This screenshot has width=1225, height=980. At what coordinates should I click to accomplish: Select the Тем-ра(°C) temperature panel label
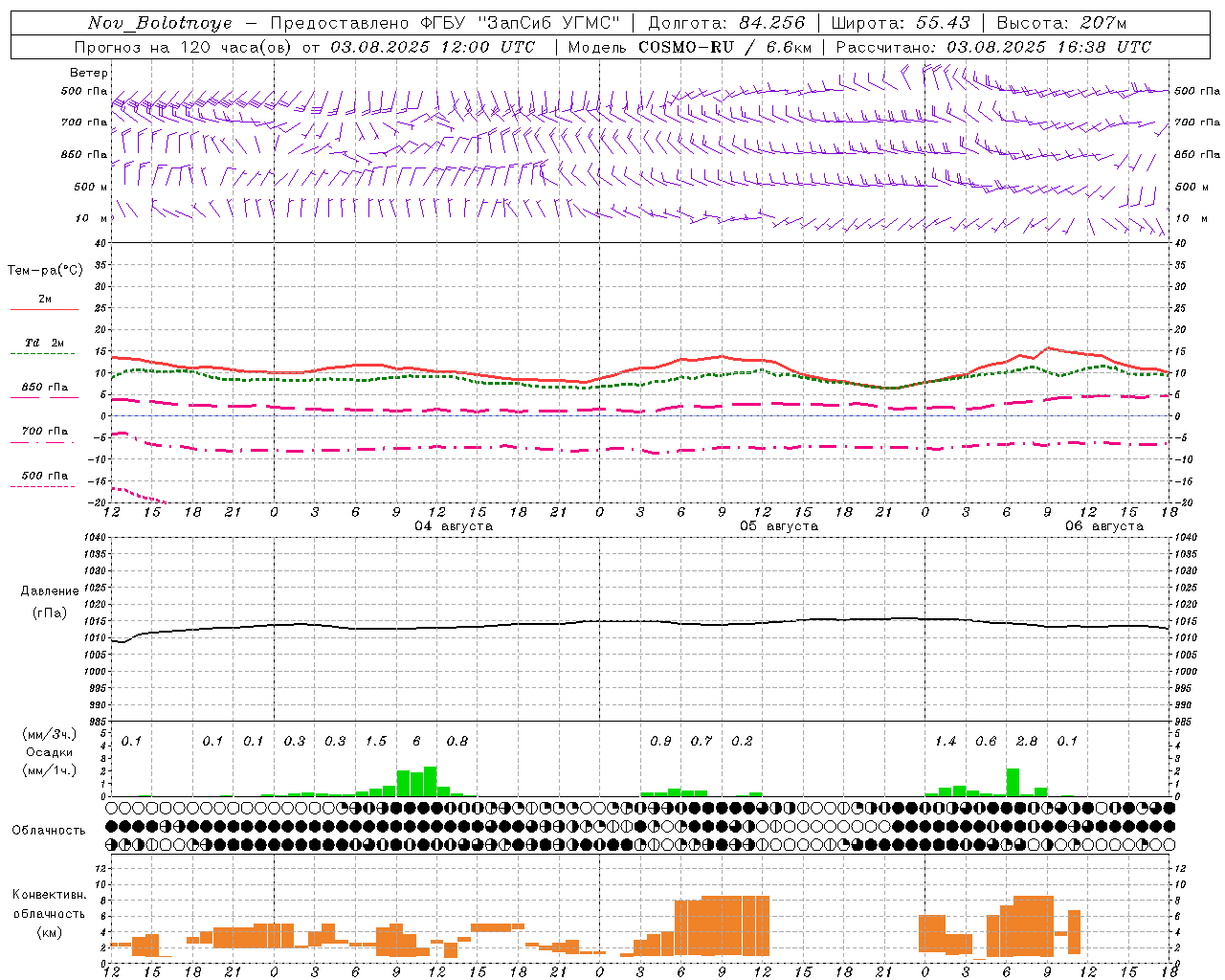point(45,271)
